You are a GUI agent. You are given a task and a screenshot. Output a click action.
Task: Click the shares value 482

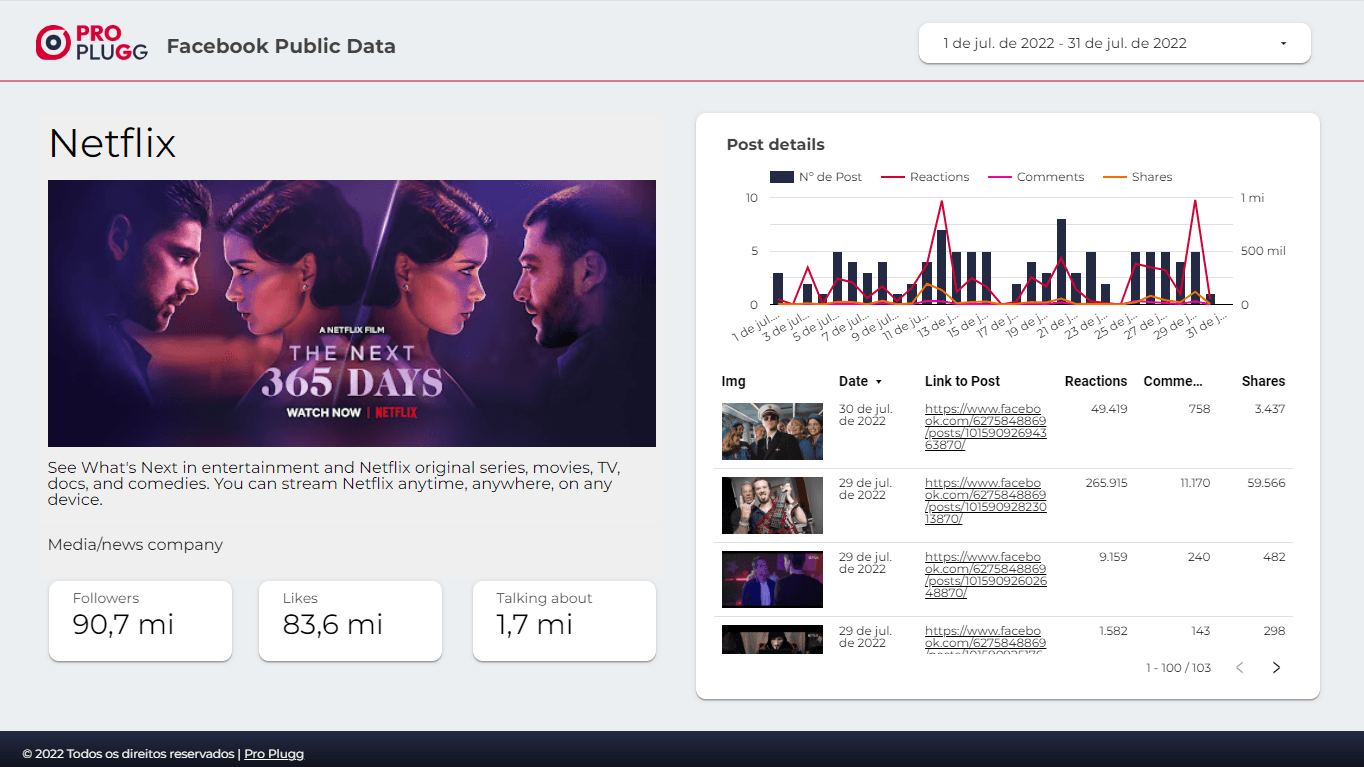1274,557
